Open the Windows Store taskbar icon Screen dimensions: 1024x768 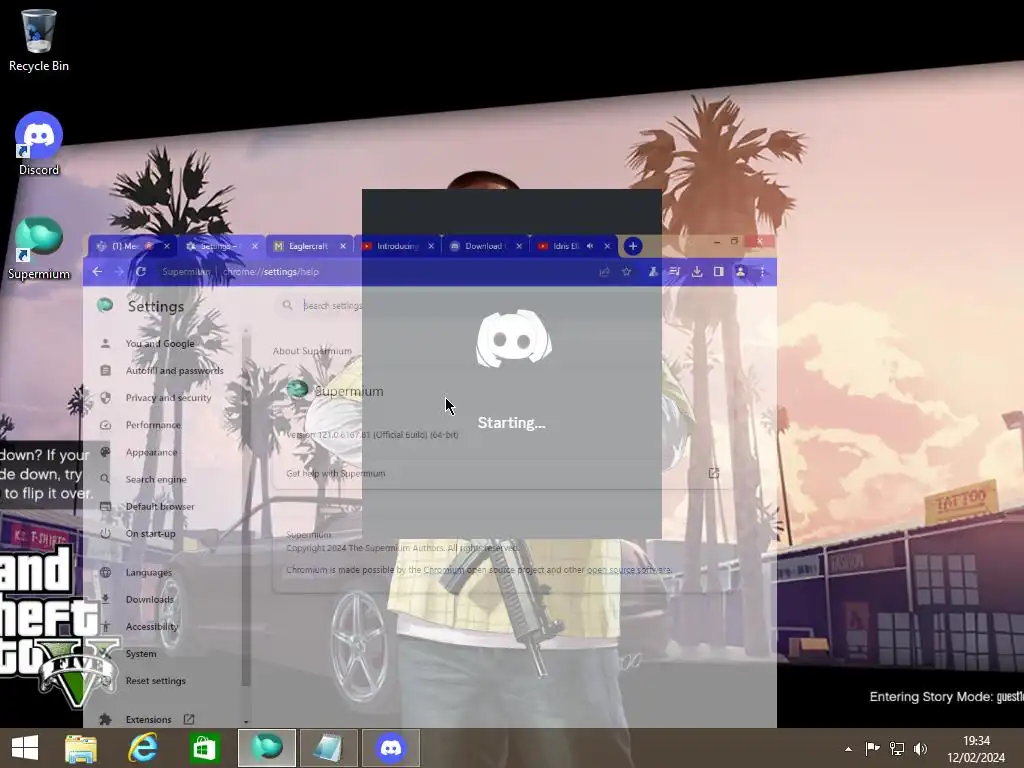(x=204, y=748)
